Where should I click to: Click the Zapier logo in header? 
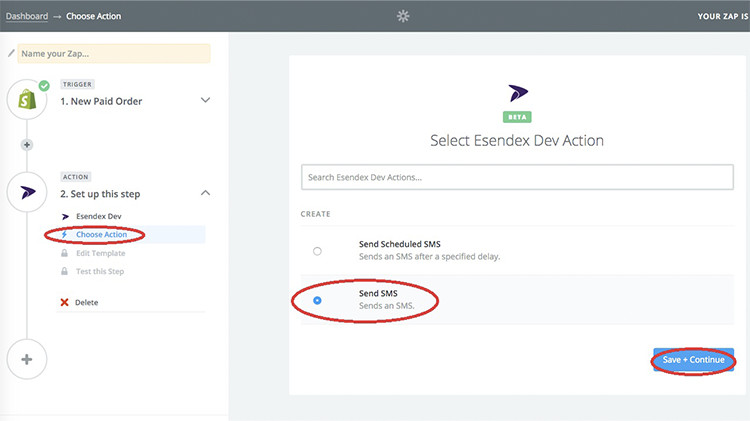tap(403, 16)
